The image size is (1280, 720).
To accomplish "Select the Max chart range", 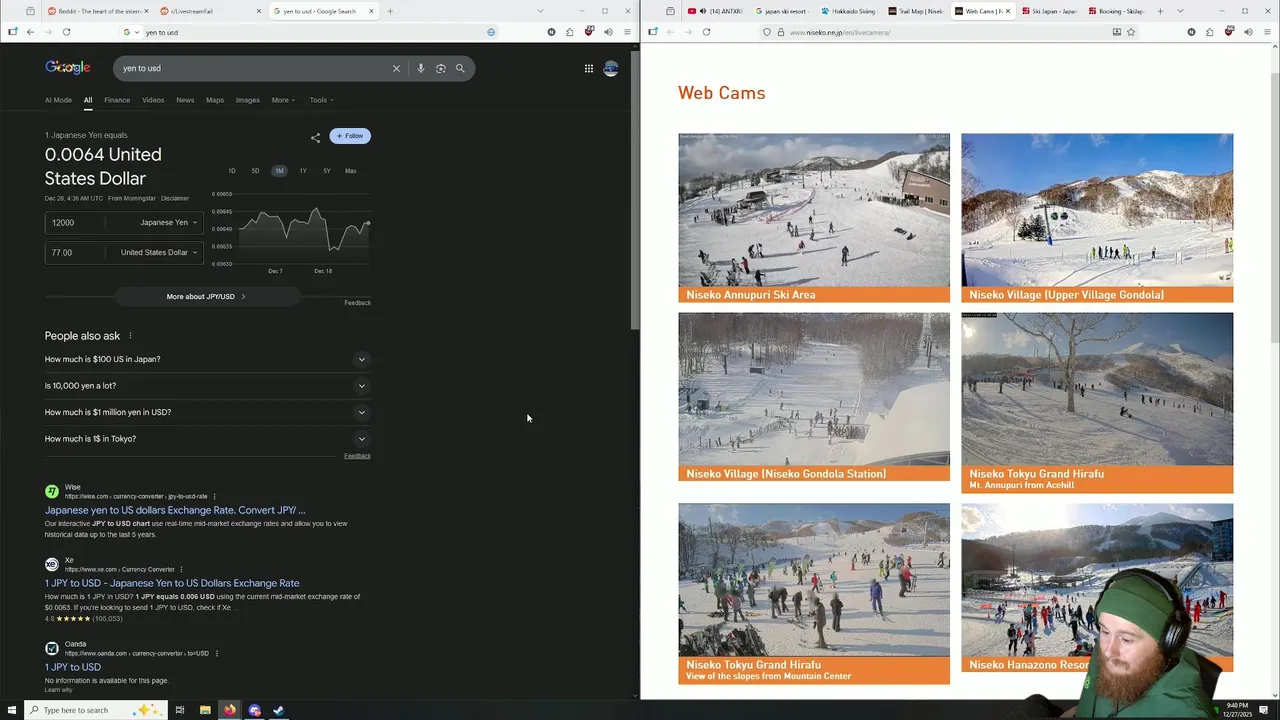I will coord(351,171).
